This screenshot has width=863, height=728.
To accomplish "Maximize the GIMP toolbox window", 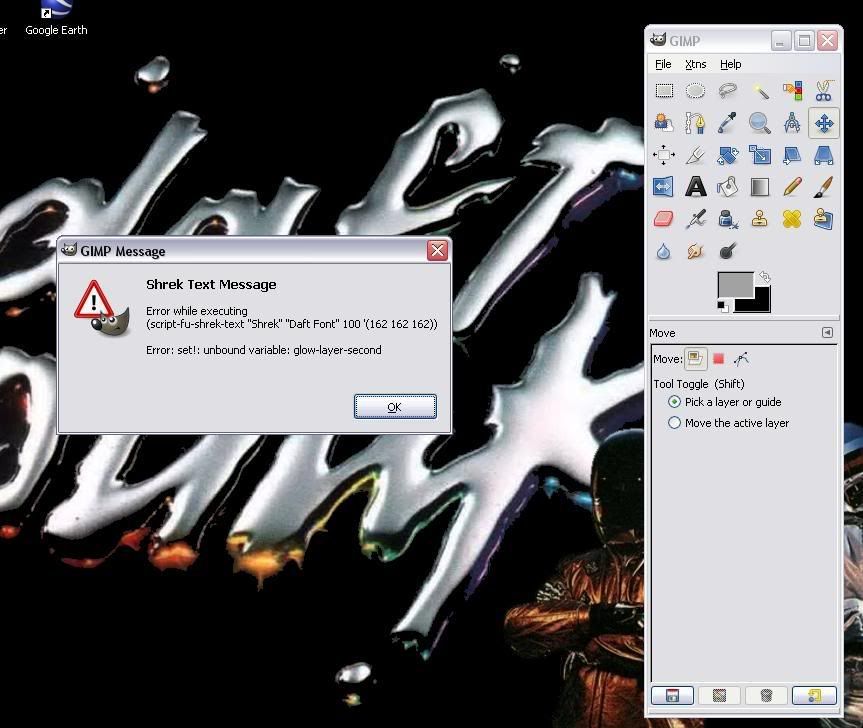I will [x=804, y=41].
